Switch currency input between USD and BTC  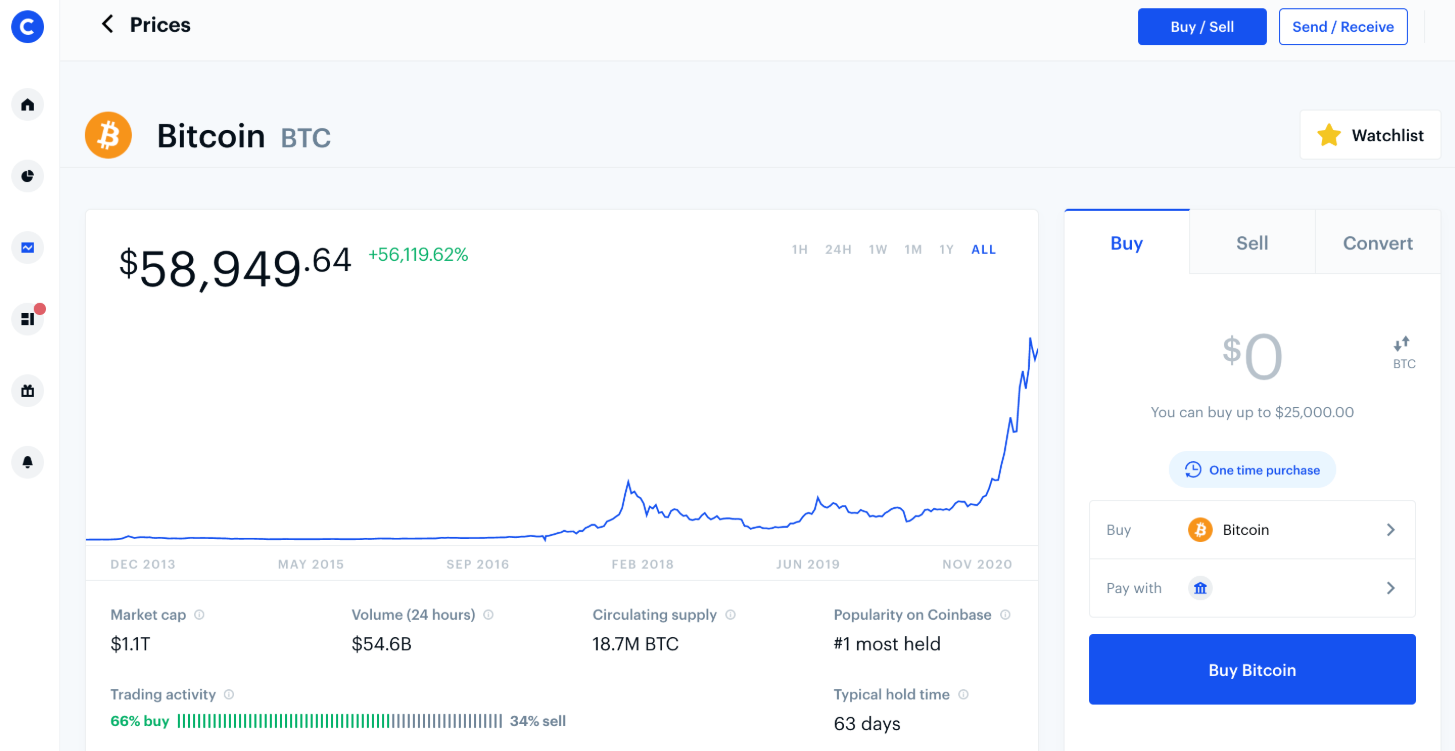pos(1403,347)
